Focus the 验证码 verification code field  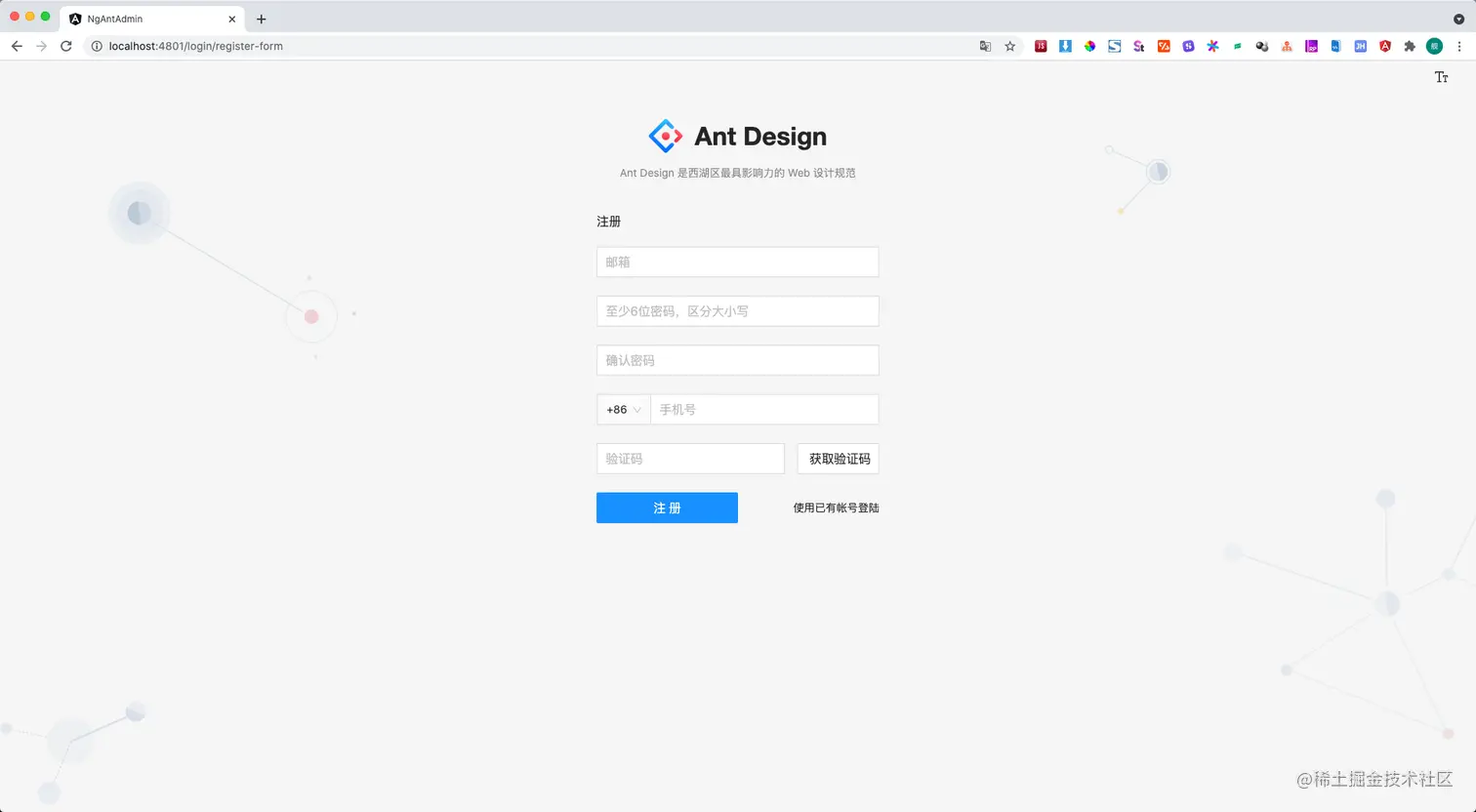tap(690, 459)
